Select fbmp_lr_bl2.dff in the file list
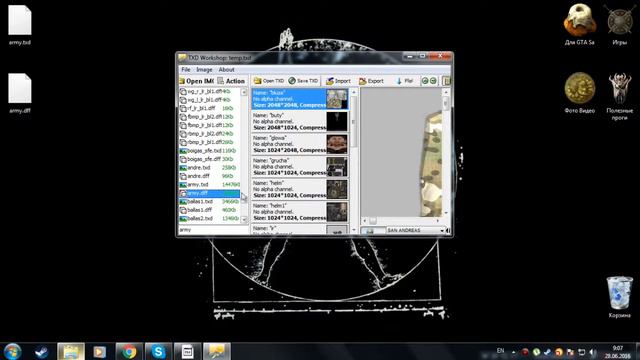This screenshot has height=360, width=640. click(209, 117)
